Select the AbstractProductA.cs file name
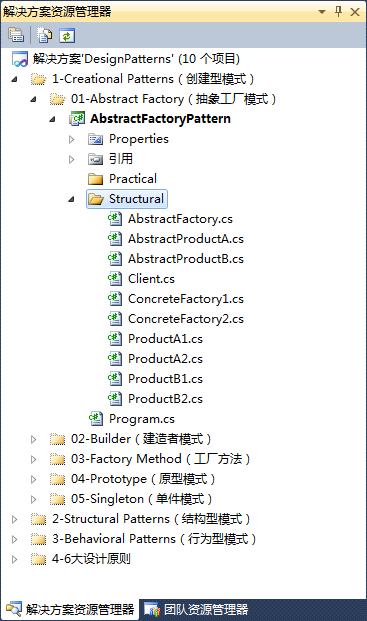The image size is (367, 621). point(186,239)
